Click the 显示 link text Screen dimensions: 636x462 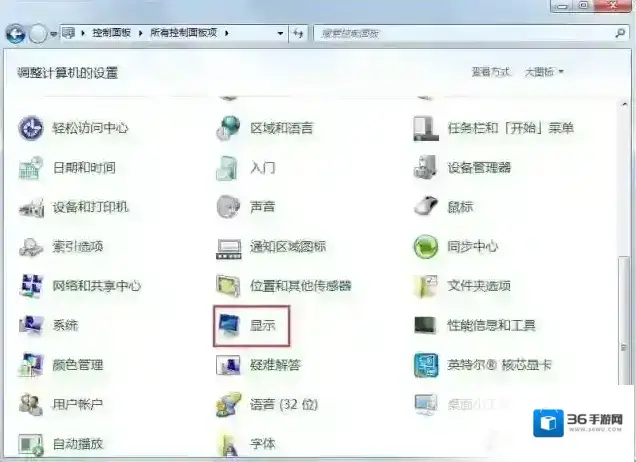coord(263,325)
